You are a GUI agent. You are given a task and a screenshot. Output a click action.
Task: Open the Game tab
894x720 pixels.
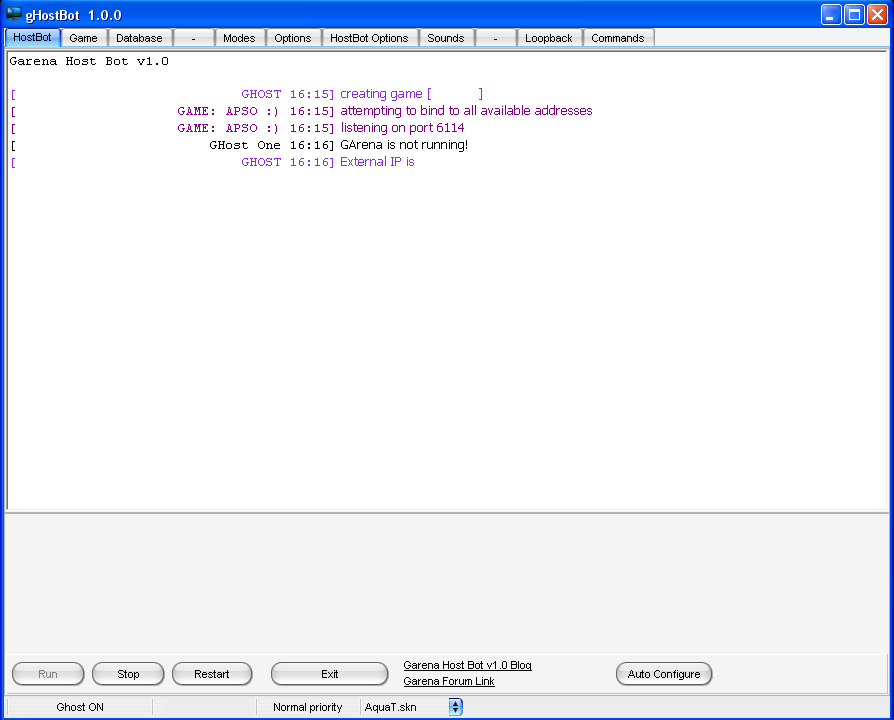pos(83,38)
